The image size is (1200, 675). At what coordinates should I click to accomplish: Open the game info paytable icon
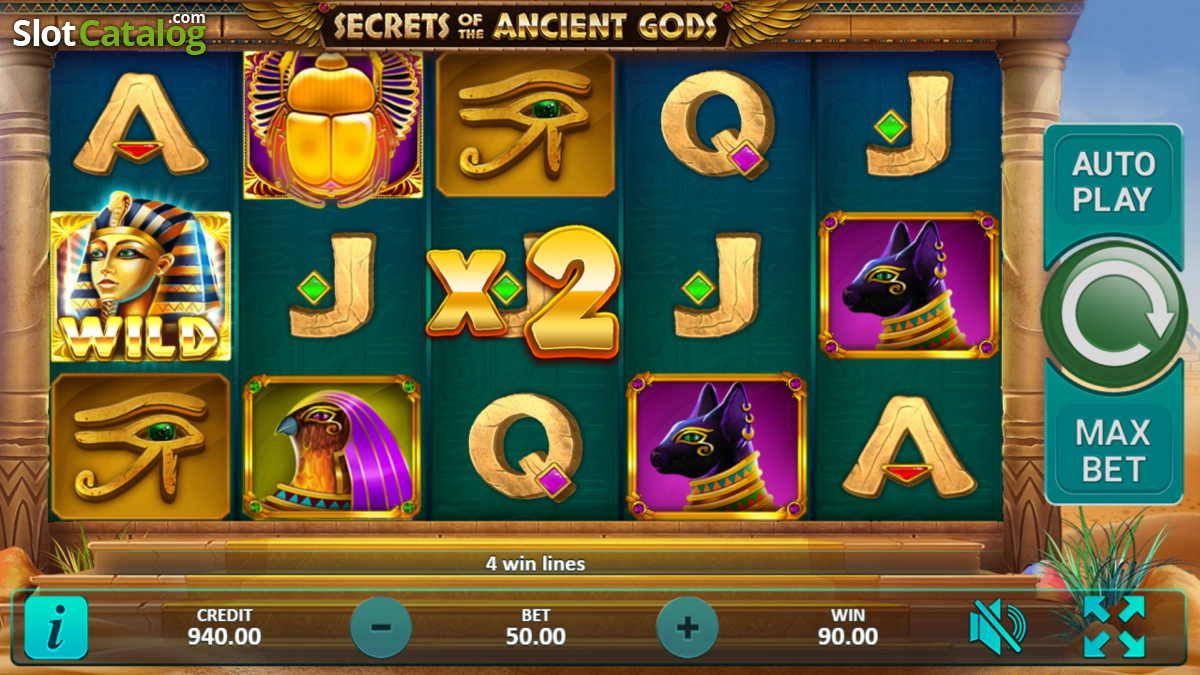[56, 627]
